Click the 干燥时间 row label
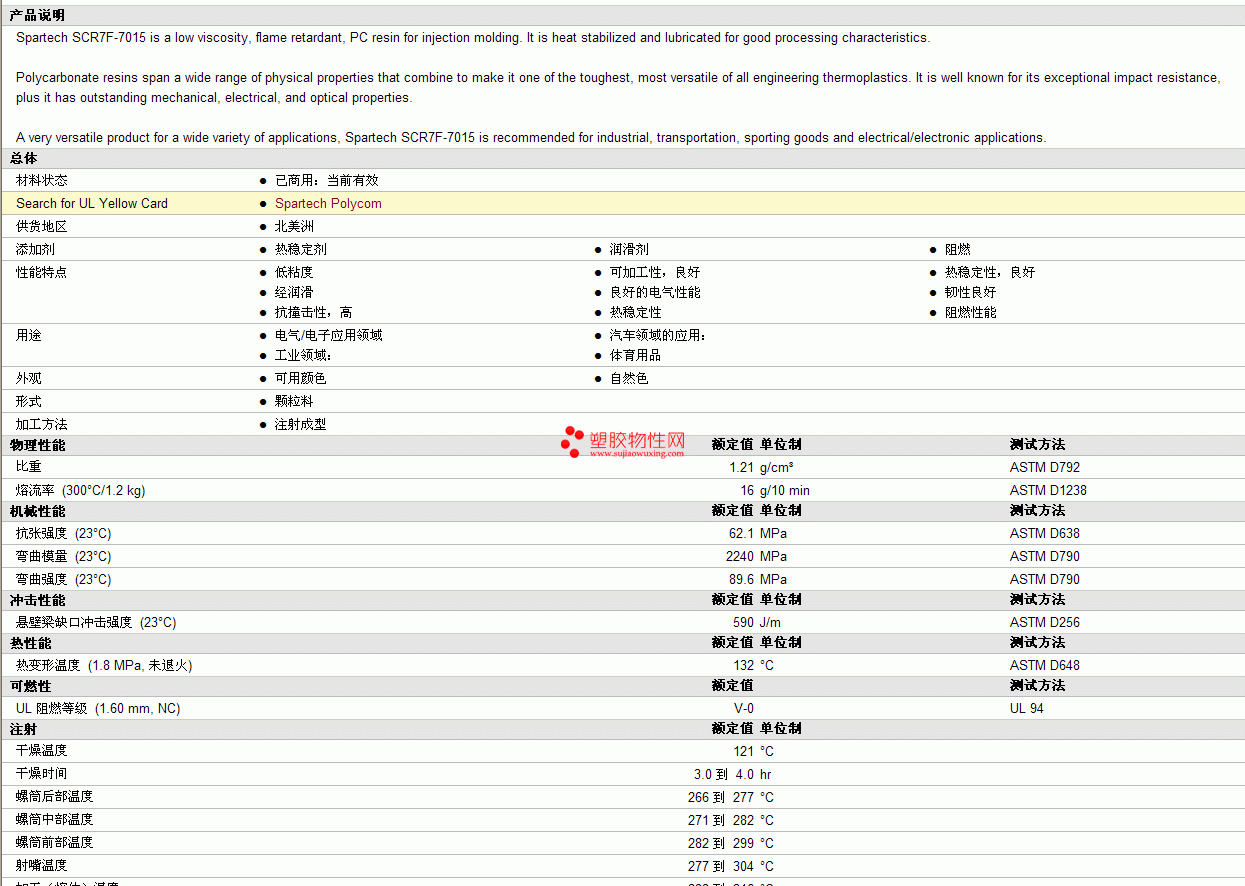This screenshot has width=1245, height=886. pyautogui.click(x=42, y=773)
